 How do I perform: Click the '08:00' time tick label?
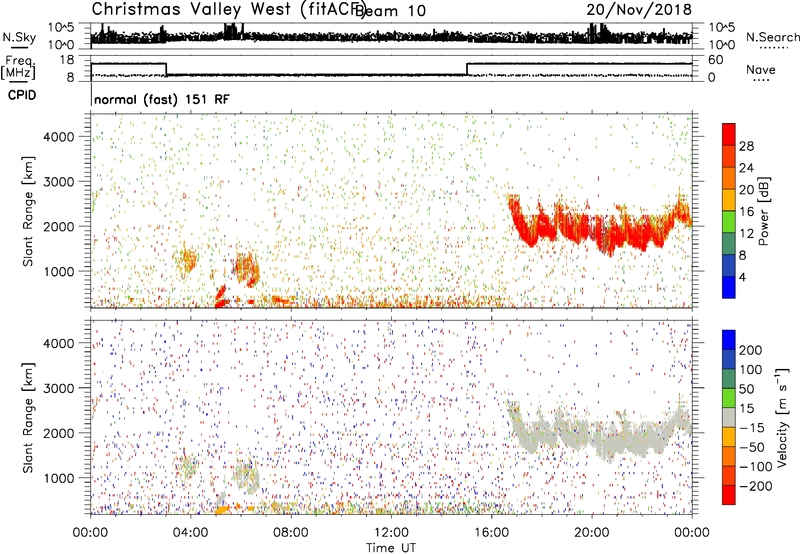[x=290, y=533]
